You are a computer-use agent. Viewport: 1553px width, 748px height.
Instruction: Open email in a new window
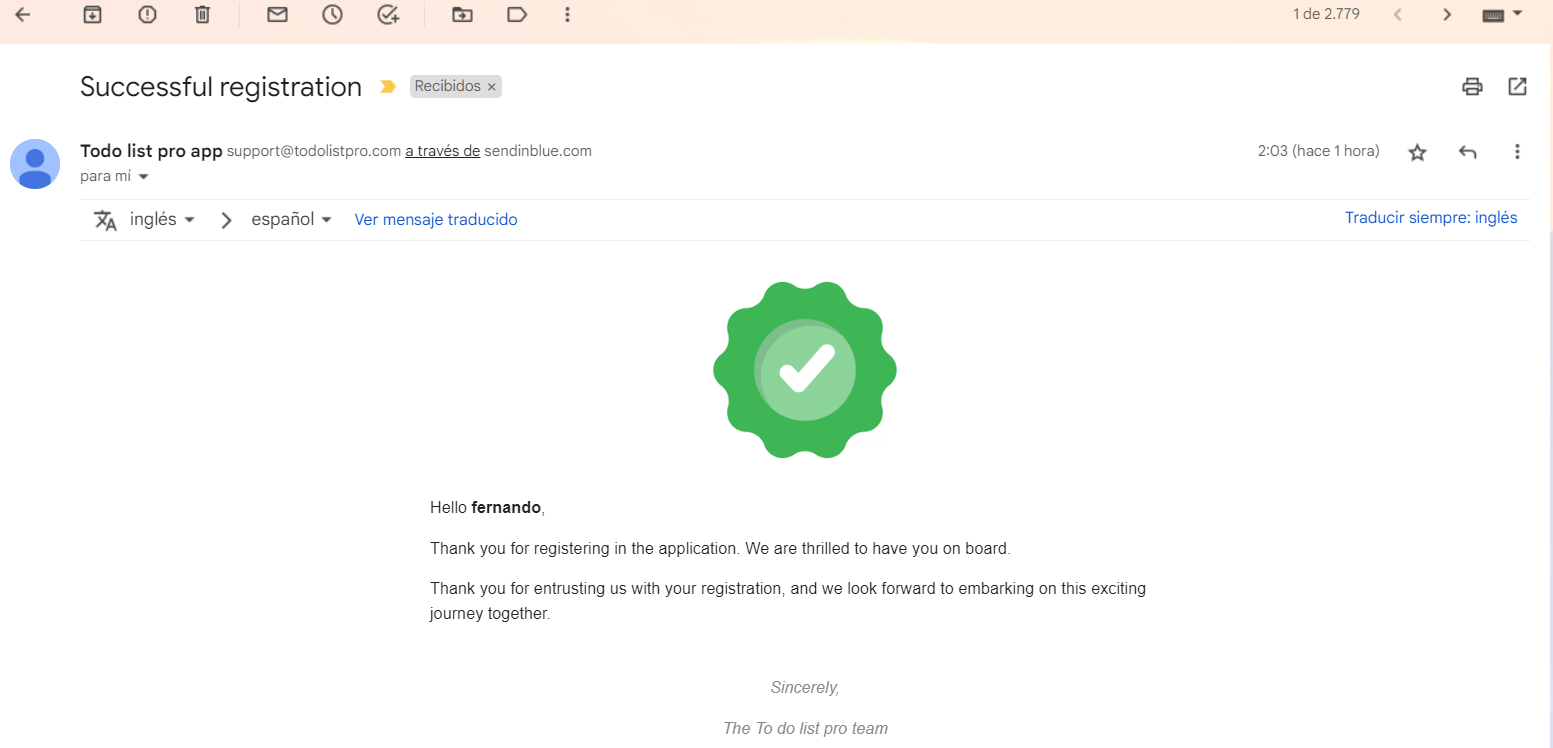(1517, 87)
